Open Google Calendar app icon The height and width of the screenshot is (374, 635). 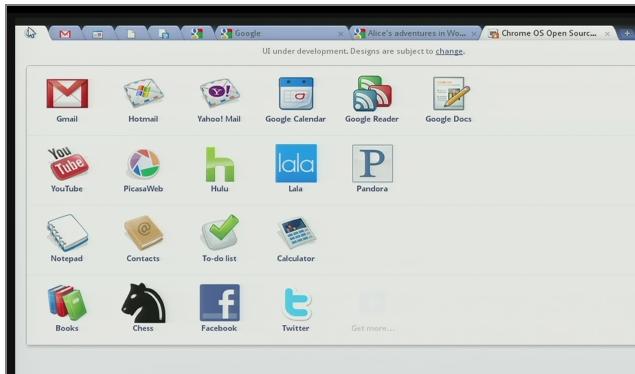click(296, 94)
